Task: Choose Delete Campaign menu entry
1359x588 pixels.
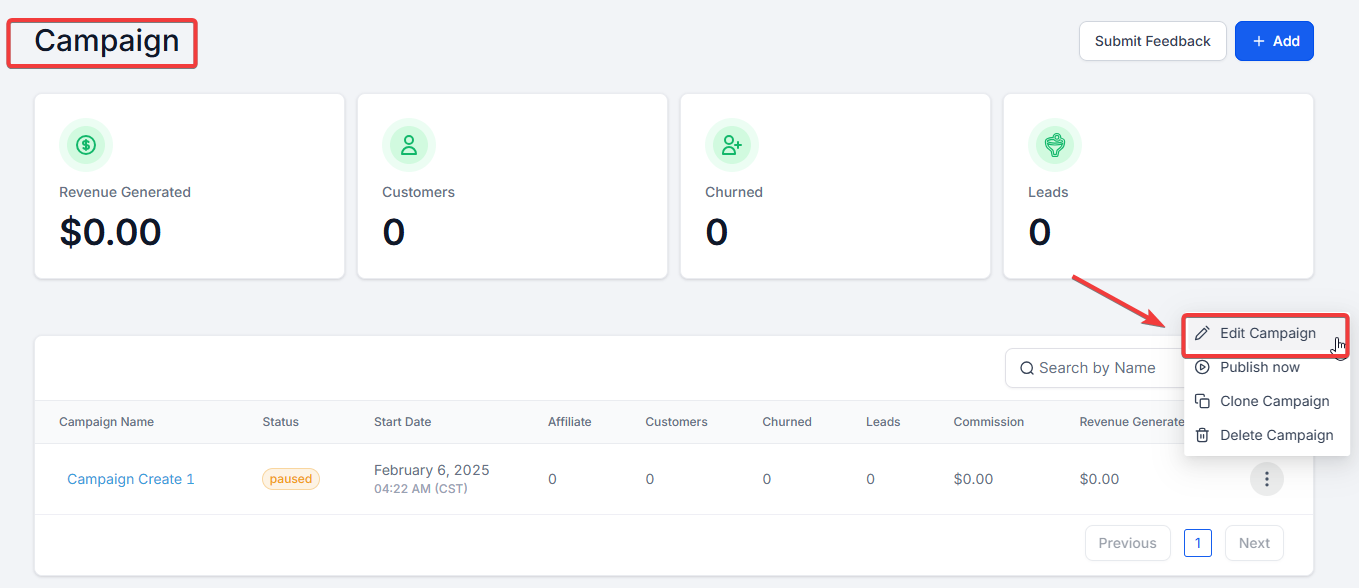Action: [x=1276, y=435]
